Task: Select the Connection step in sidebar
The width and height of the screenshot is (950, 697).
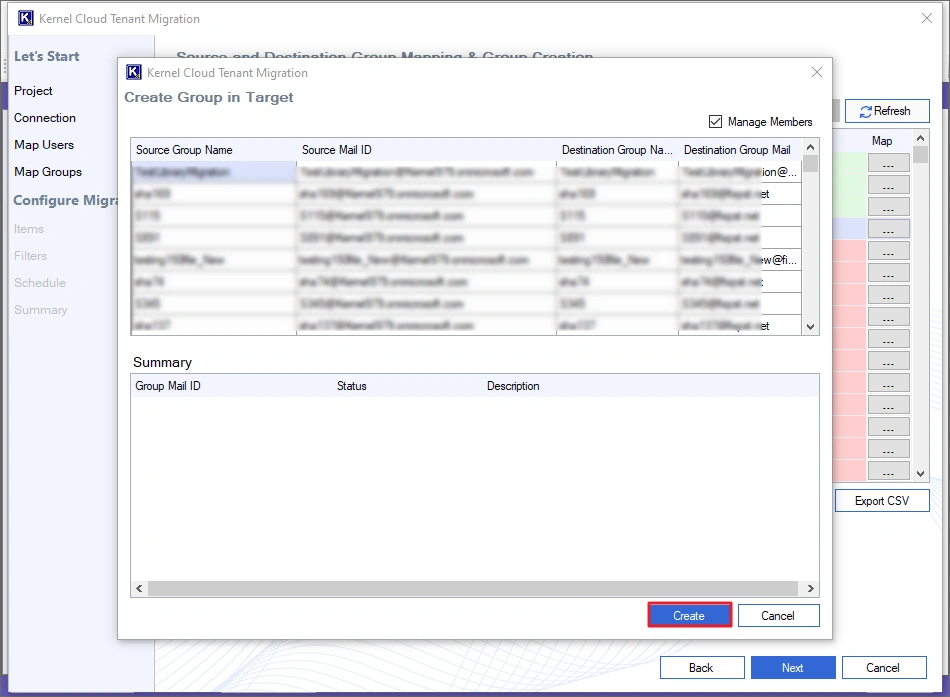Action: 45,118
